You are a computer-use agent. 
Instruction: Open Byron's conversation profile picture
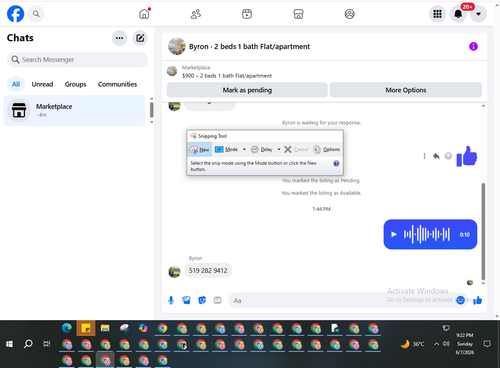point(177,46)
